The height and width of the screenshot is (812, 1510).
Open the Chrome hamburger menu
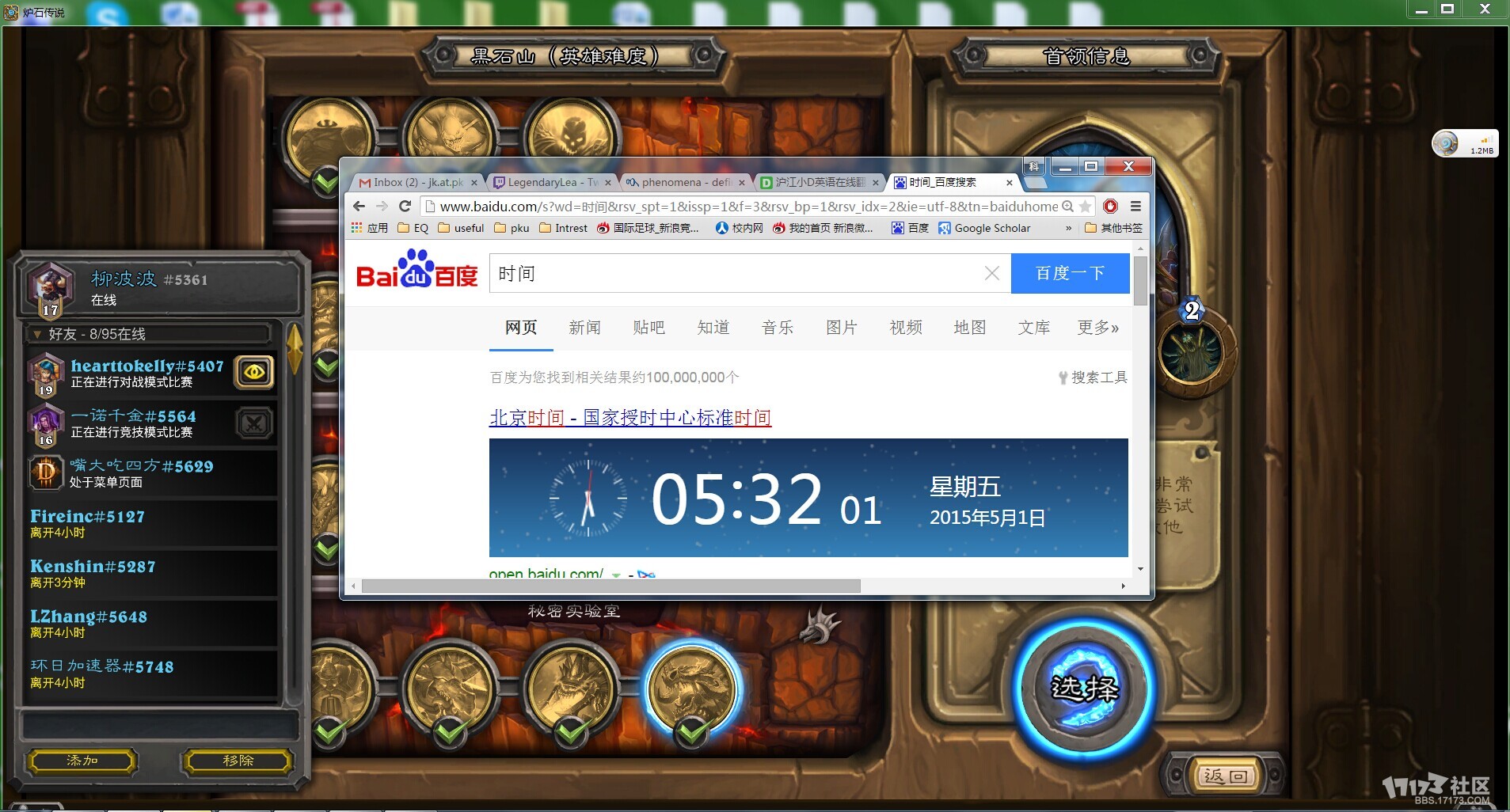point(1135,206)
